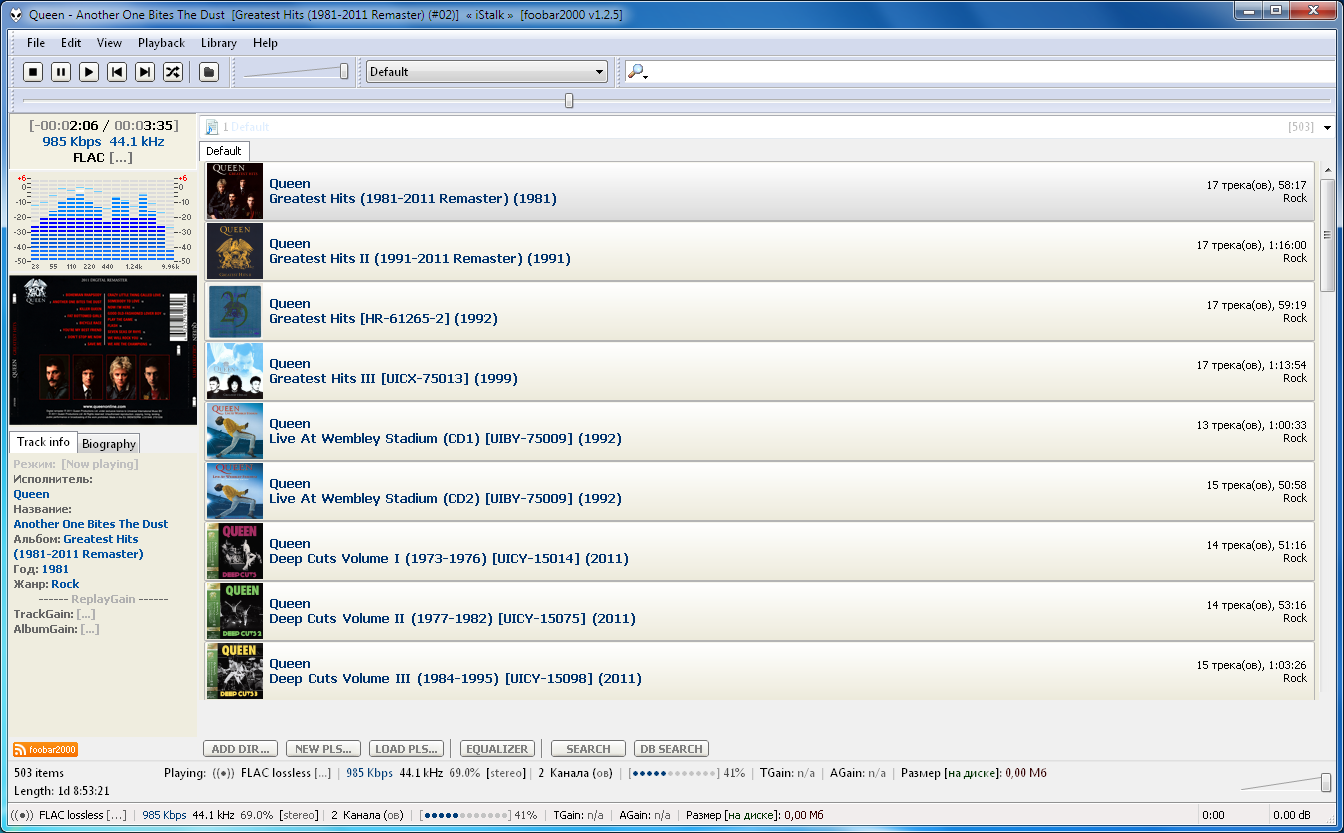Select Live At Wembley Stadium (CD1) cover
The height and width of the screenshot is (833, 1344).
click(x=235, y=431)
